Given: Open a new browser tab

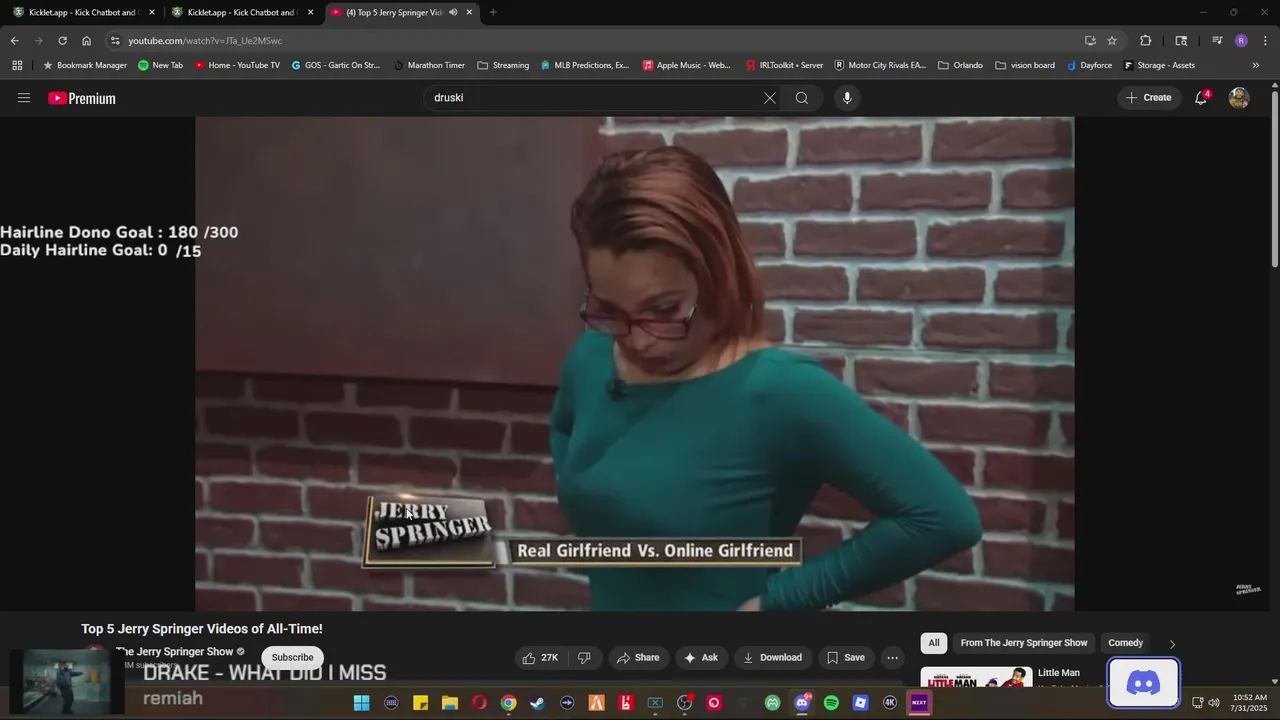Looking at the screenshot, I should 493,12.
